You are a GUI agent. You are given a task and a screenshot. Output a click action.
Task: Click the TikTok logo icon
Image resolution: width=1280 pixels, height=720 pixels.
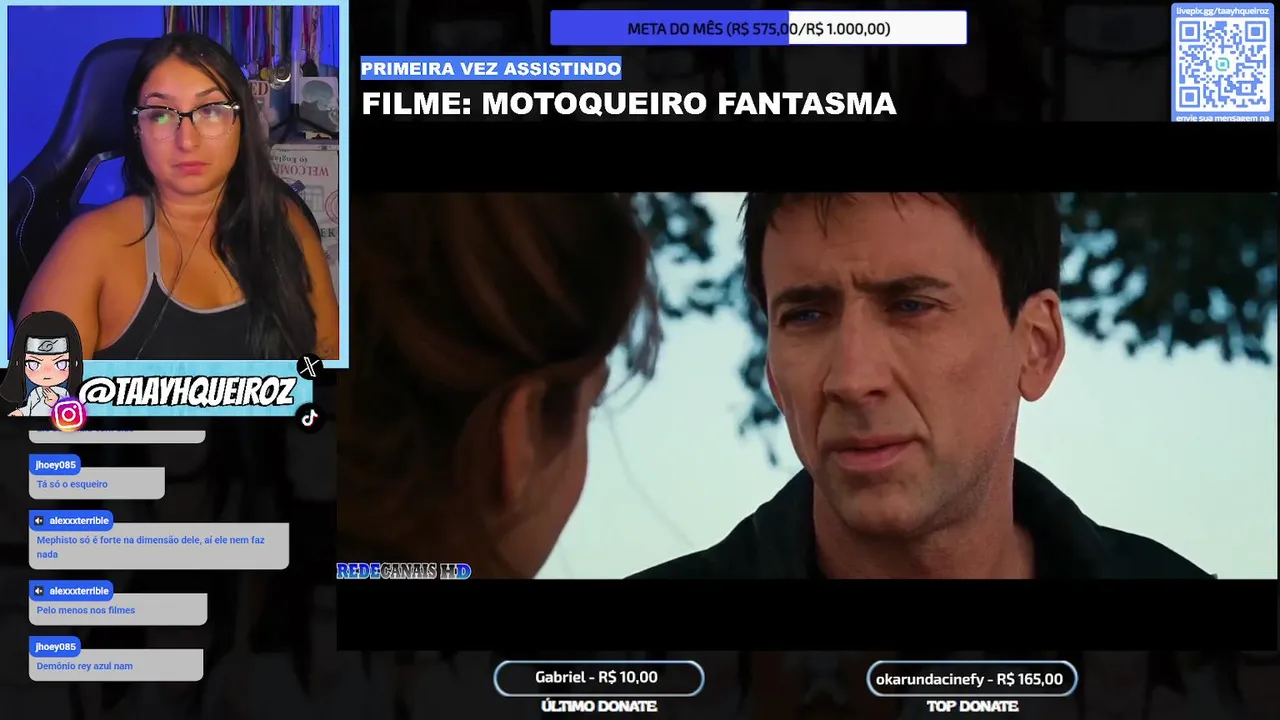click(309, 418)
